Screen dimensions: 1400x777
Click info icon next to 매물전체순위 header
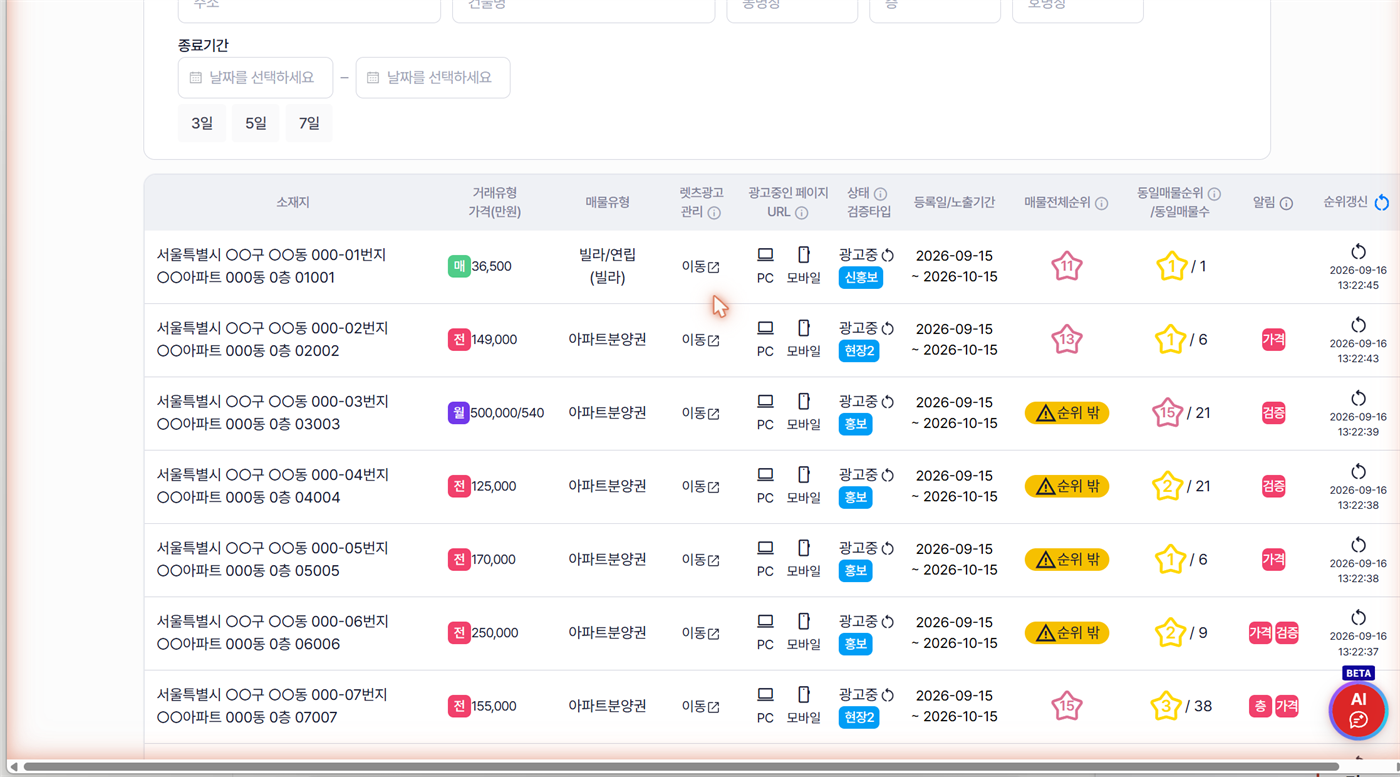[1101, 203]
